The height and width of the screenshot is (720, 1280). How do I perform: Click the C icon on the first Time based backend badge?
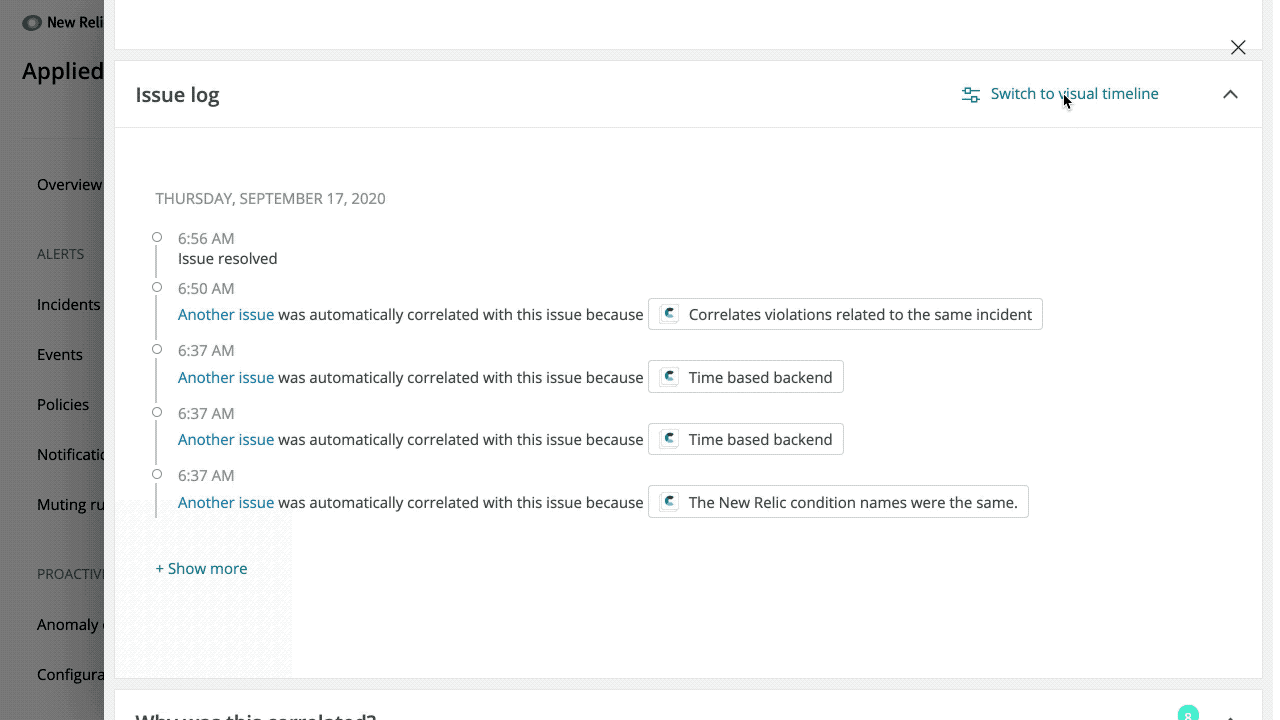coord(668,376)
